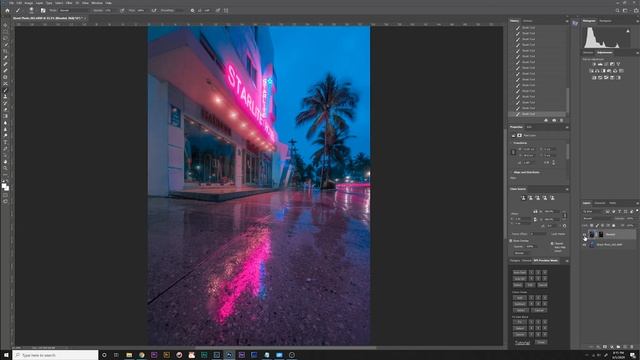Viewport: 640px width, 360px height.
Task: Add a Hue/Saturation adjustment
Action: pos(591,71)
